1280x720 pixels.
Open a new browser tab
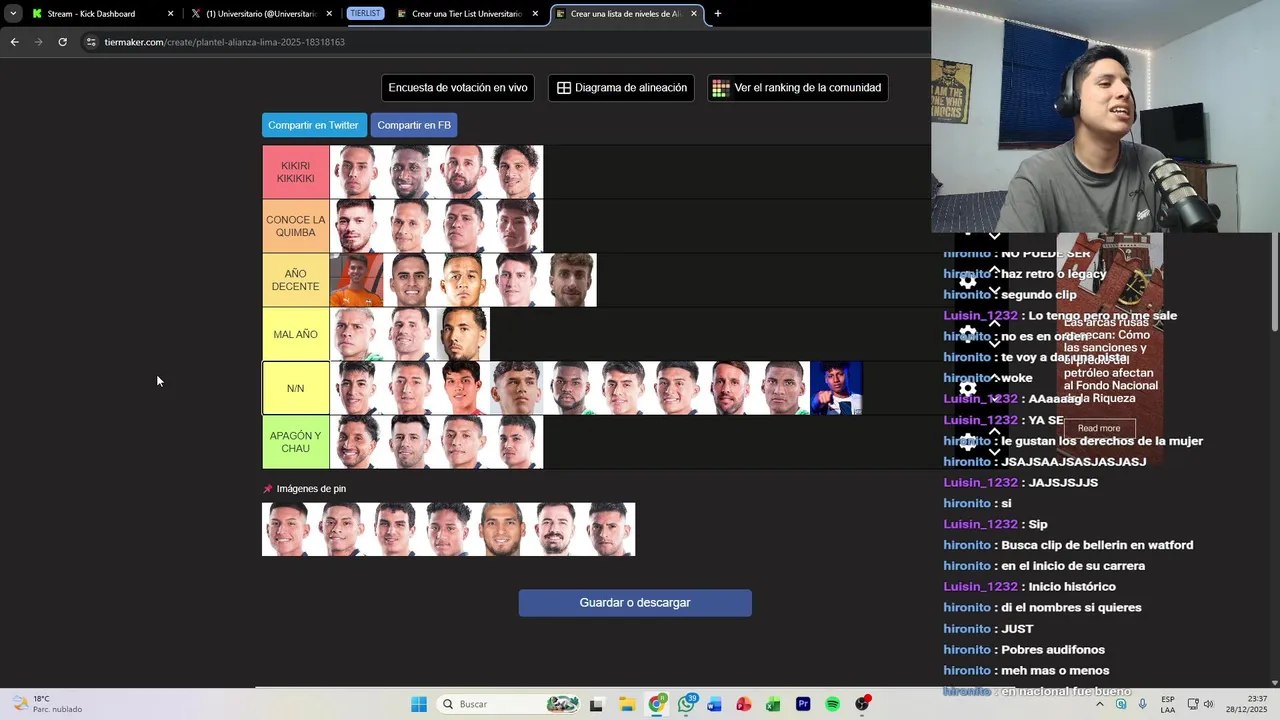[x=717, y=14]
